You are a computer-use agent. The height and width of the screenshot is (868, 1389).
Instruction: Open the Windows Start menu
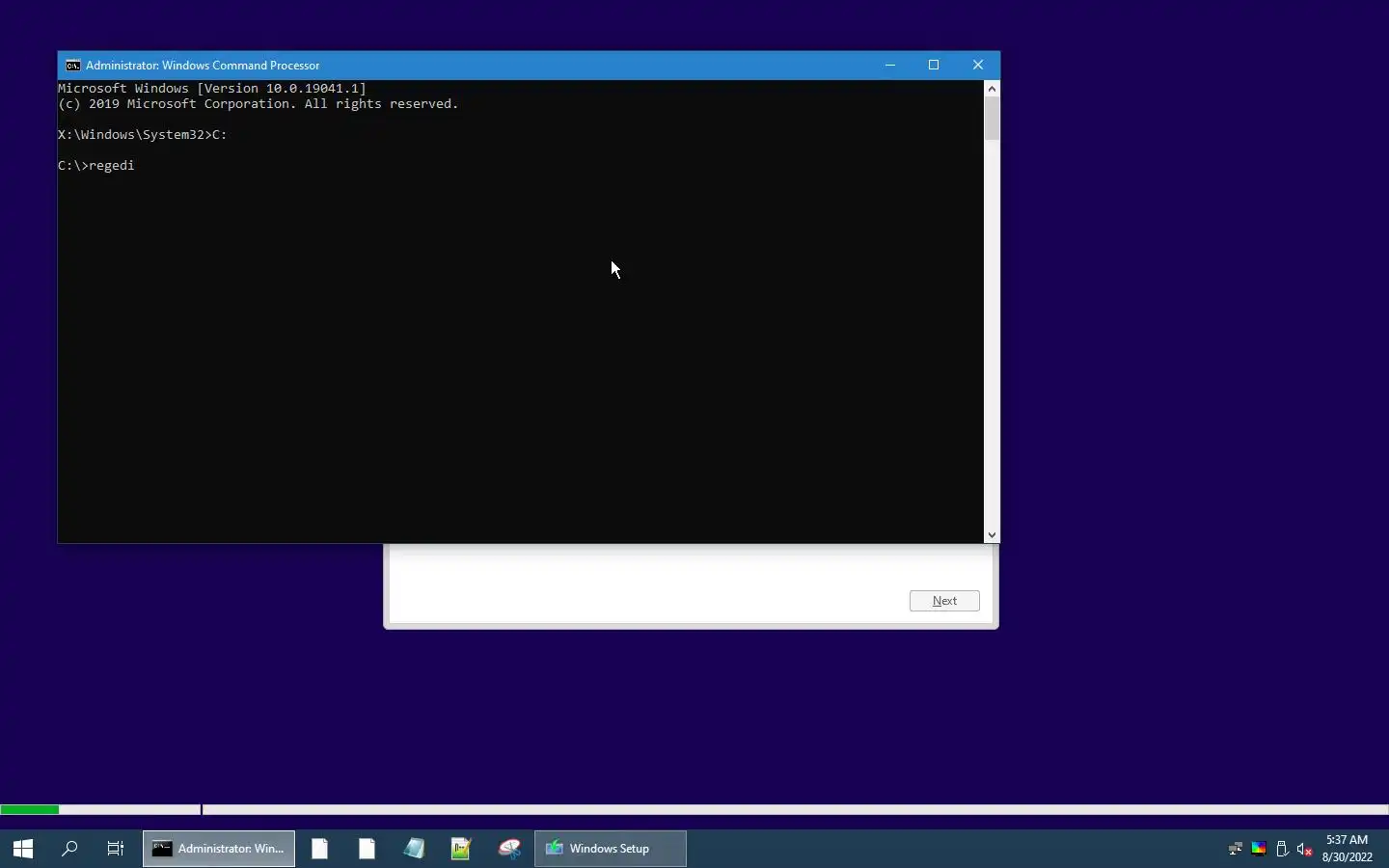(23, 849)
